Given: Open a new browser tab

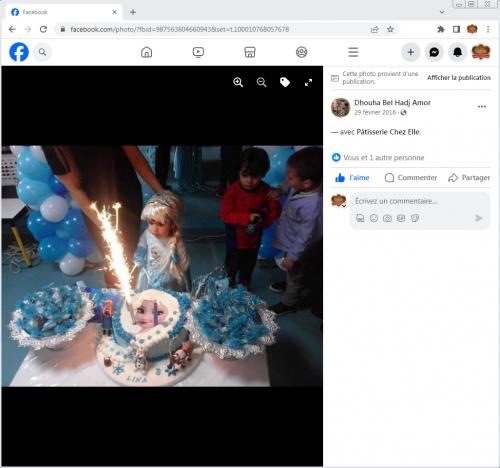Looking at the screenshot, I should [133, 12].
